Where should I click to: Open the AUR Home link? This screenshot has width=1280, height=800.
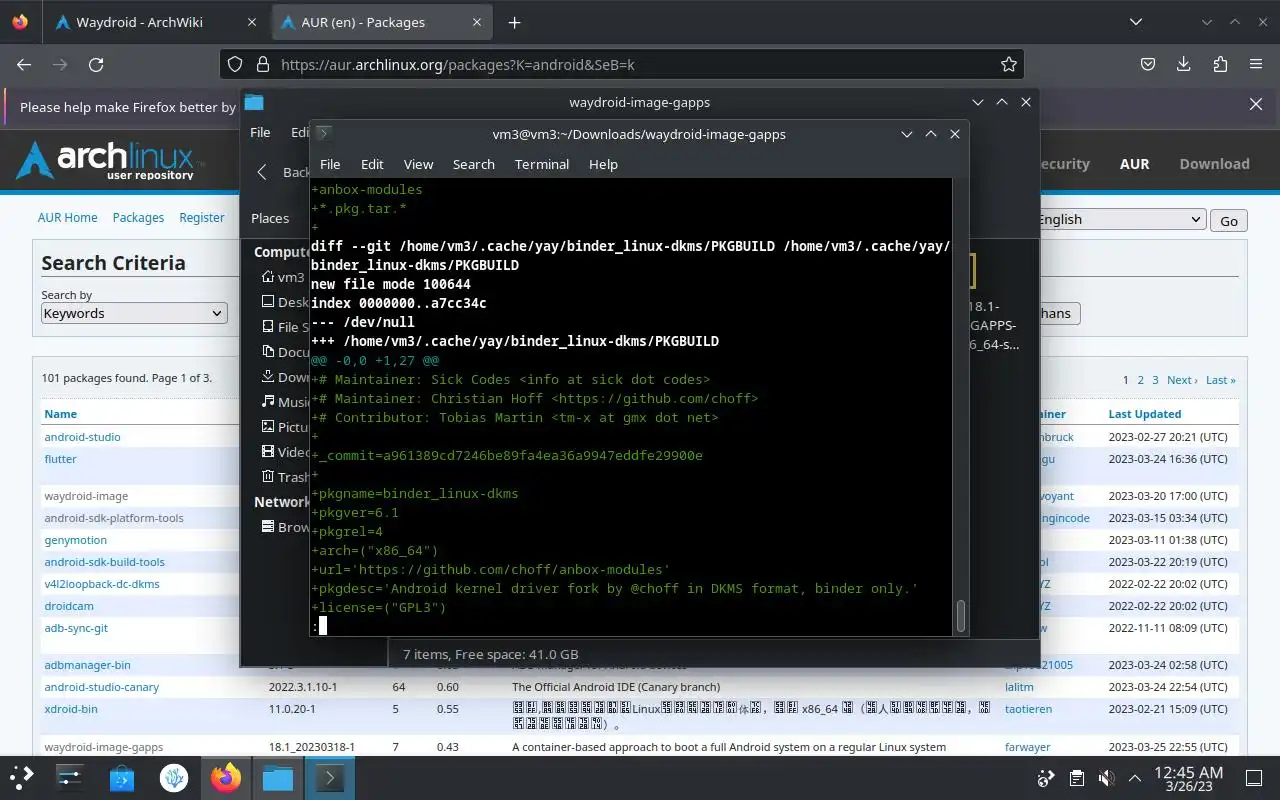(x=68, y=217)
